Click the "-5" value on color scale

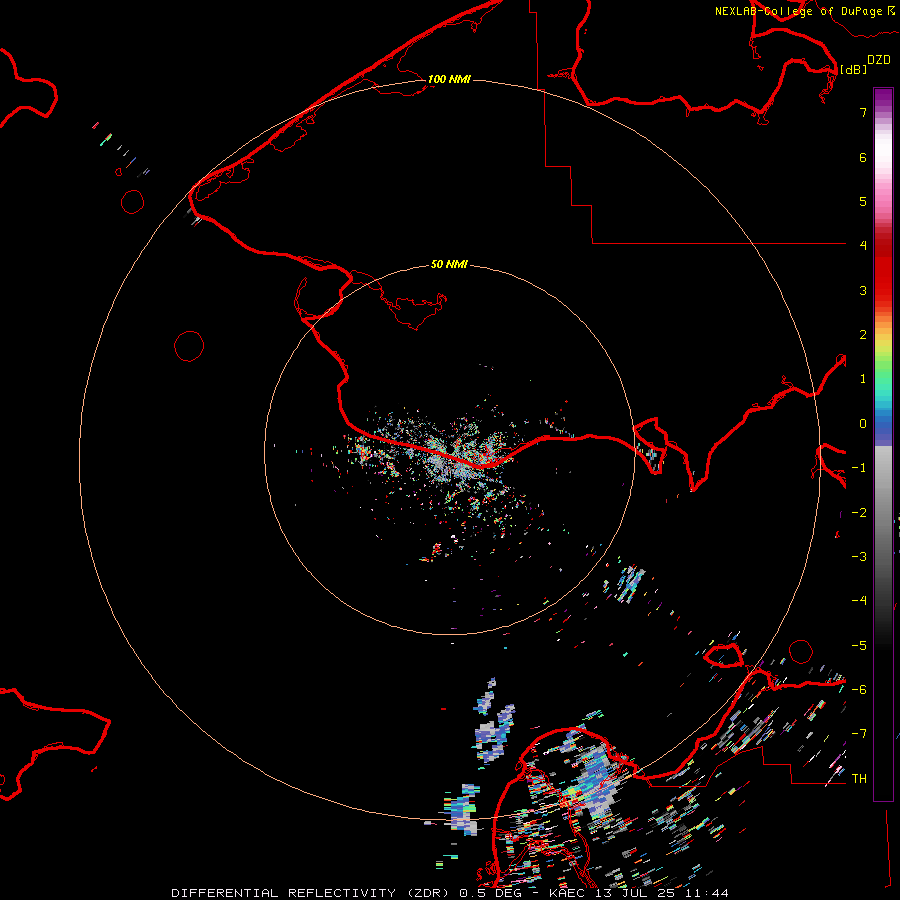(859, 646)
